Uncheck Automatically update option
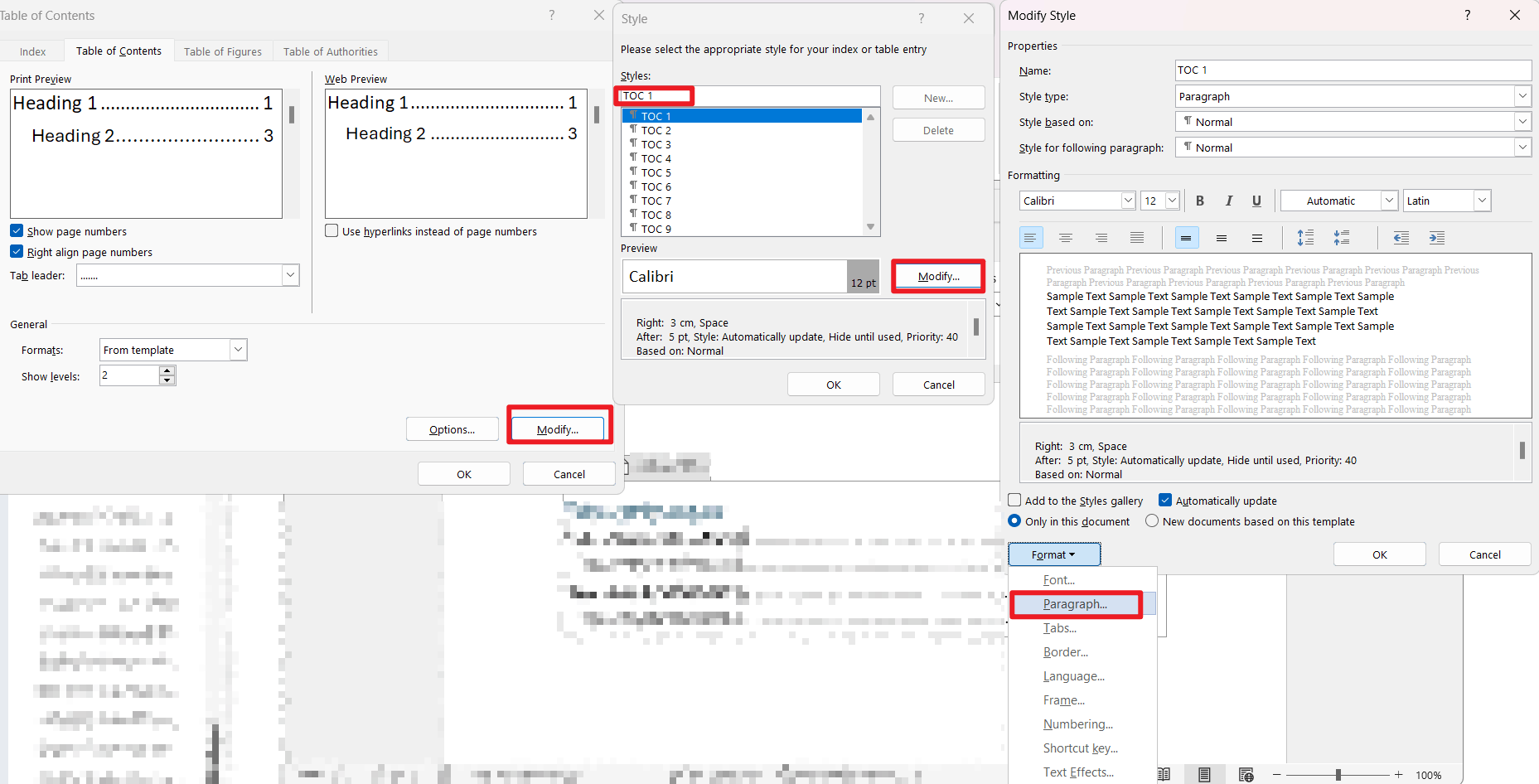The image size is (1539, 784). point(1165,500)
